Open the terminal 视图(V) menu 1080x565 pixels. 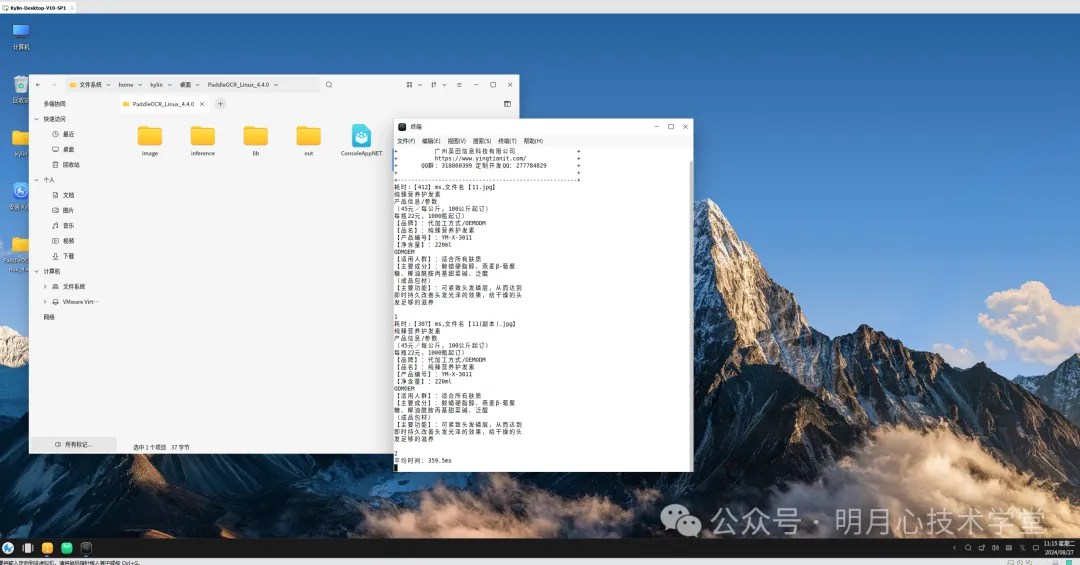(457, 141)
